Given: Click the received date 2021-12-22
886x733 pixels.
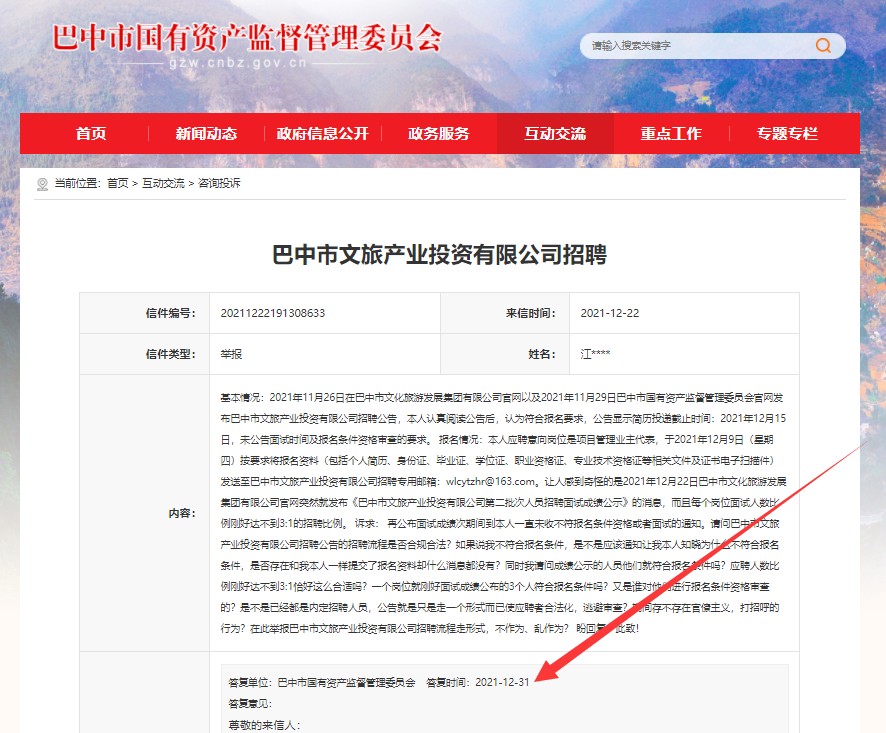Looking at the screenshot, I should coord(610,313).
